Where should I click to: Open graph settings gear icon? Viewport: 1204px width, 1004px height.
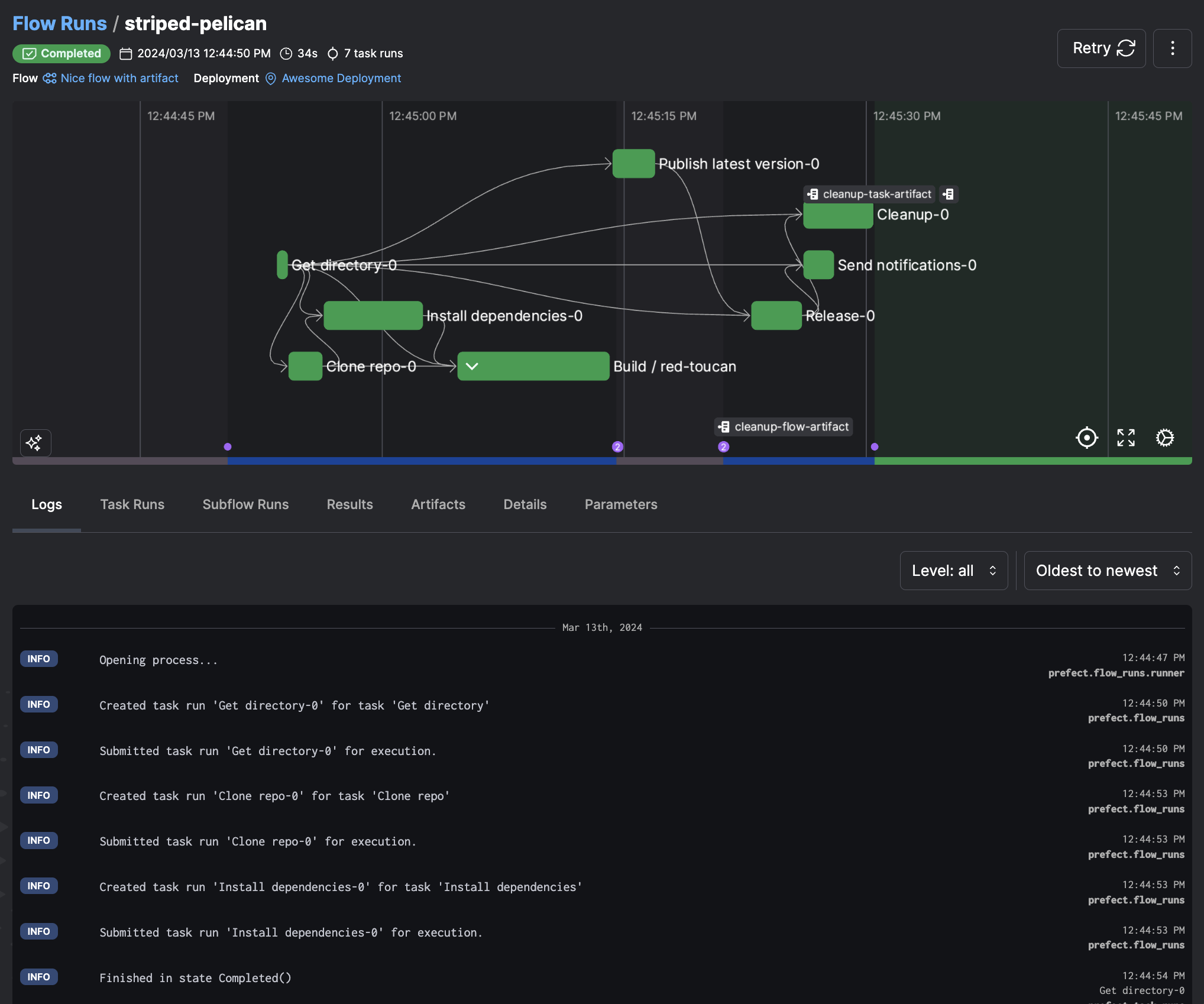pos(1164,438)
